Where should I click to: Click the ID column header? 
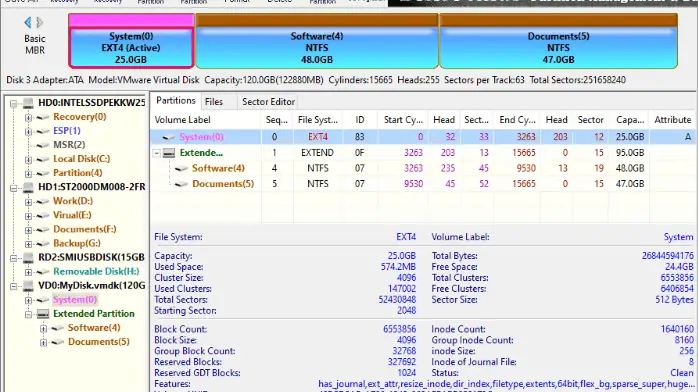[x=360, y=120]
